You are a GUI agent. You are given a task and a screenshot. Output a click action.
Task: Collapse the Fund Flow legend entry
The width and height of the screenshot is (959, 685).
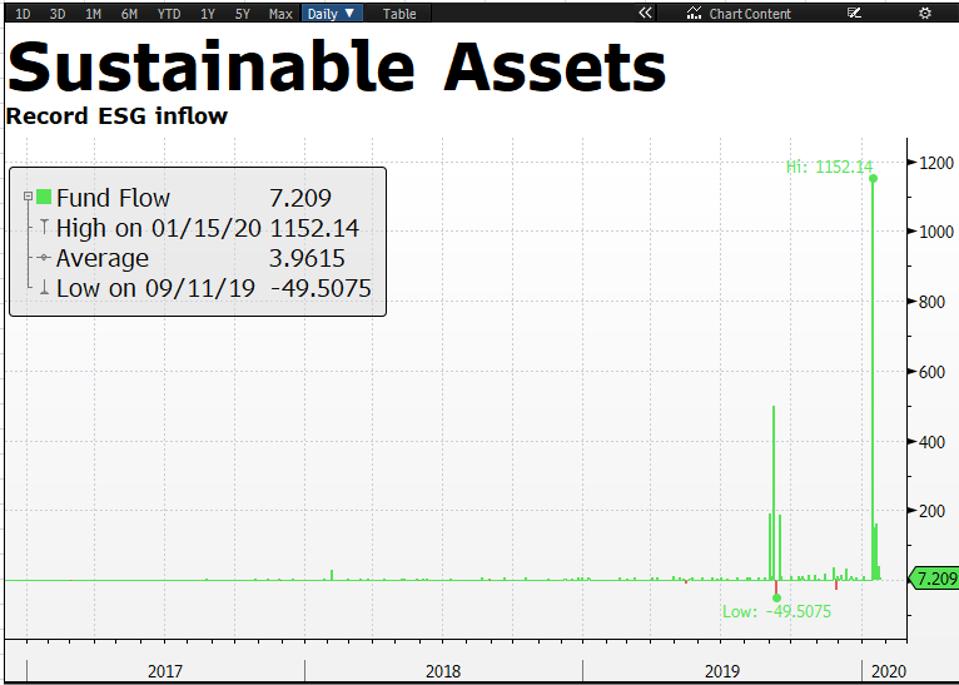coord(27,197)
